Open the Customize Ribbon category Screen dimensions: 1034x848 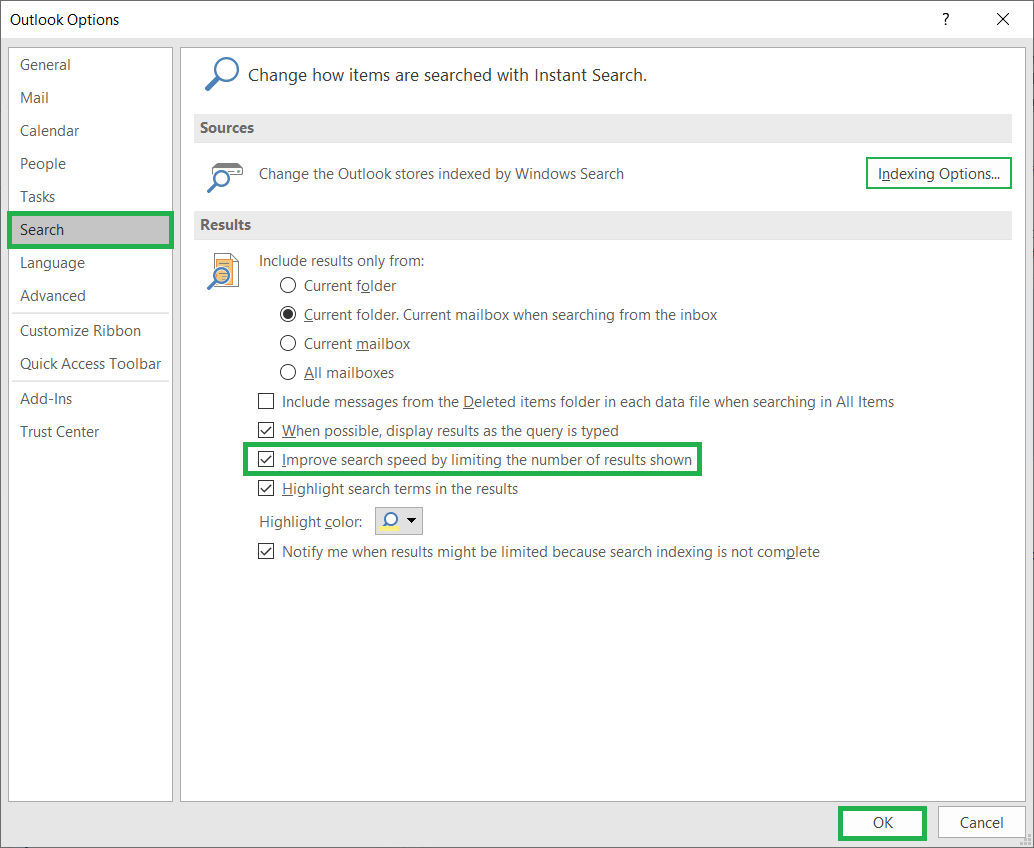[90, 330]
